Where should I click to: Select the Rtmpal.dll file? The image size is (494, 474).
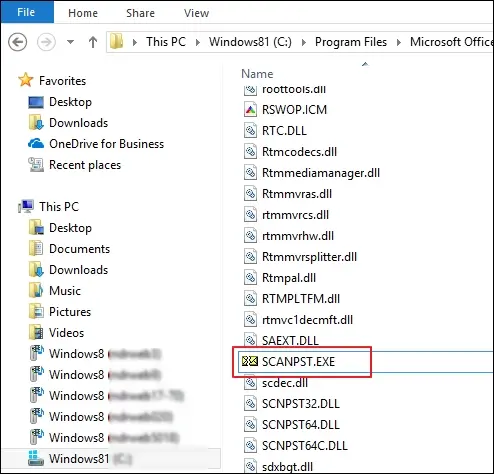289,278
